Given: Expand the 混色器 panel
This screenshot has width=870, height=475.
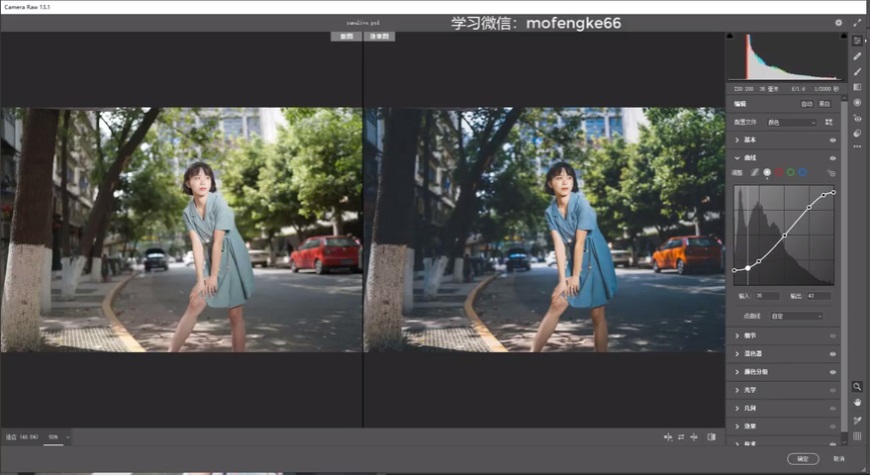Looking at the screenshot, I should (737, 354).
